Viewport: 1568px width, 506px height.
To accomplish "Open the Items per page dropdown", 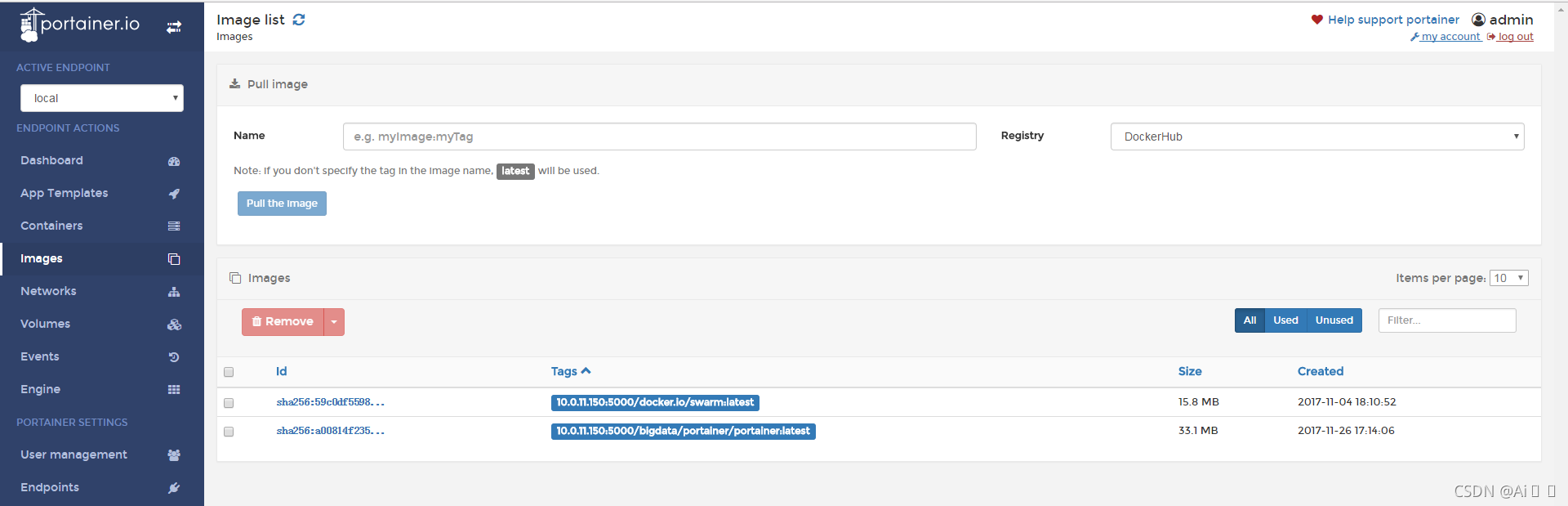I will tap(1509, 278).
